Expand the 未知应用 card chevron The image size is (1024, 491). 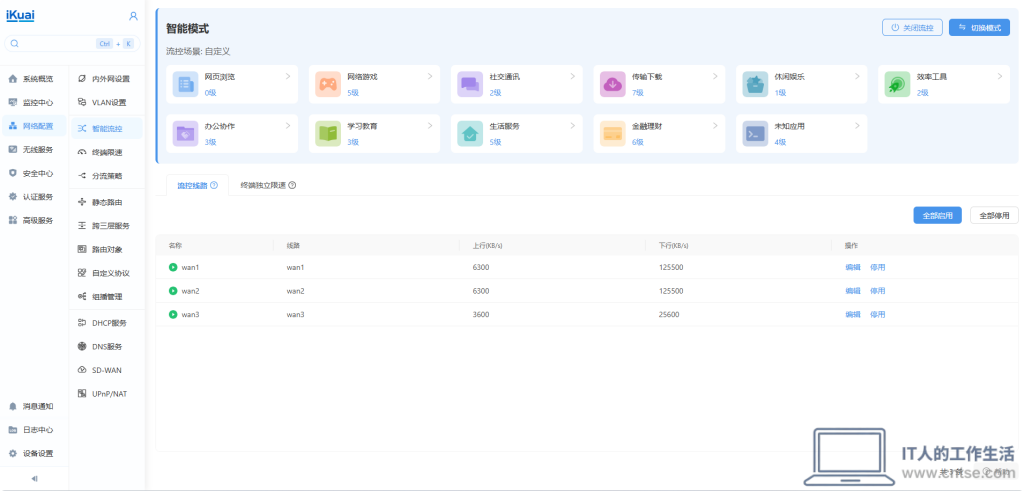(857, 126)
